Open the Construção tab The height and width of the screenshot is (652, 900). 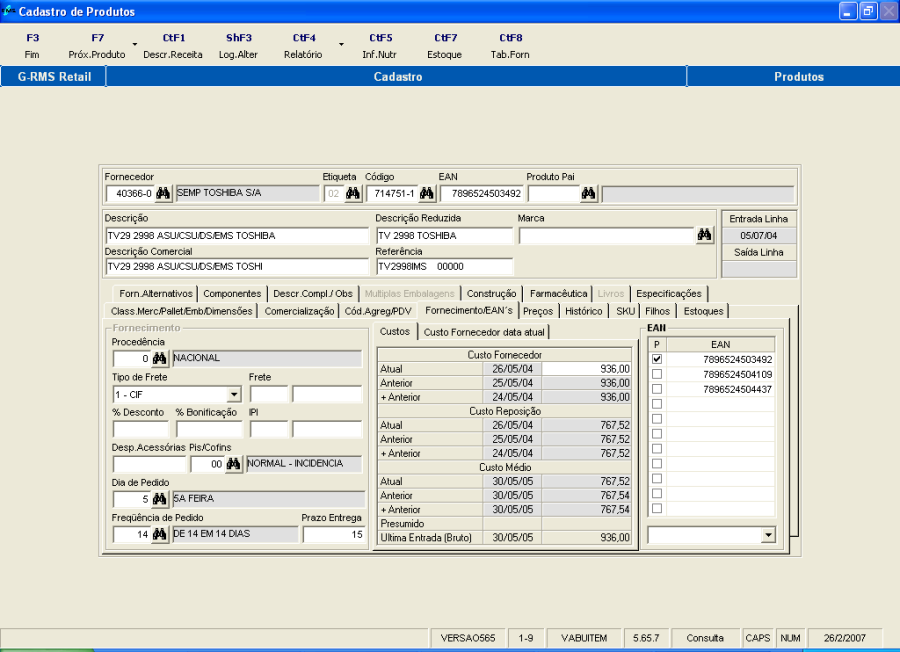tap(491, 294)
